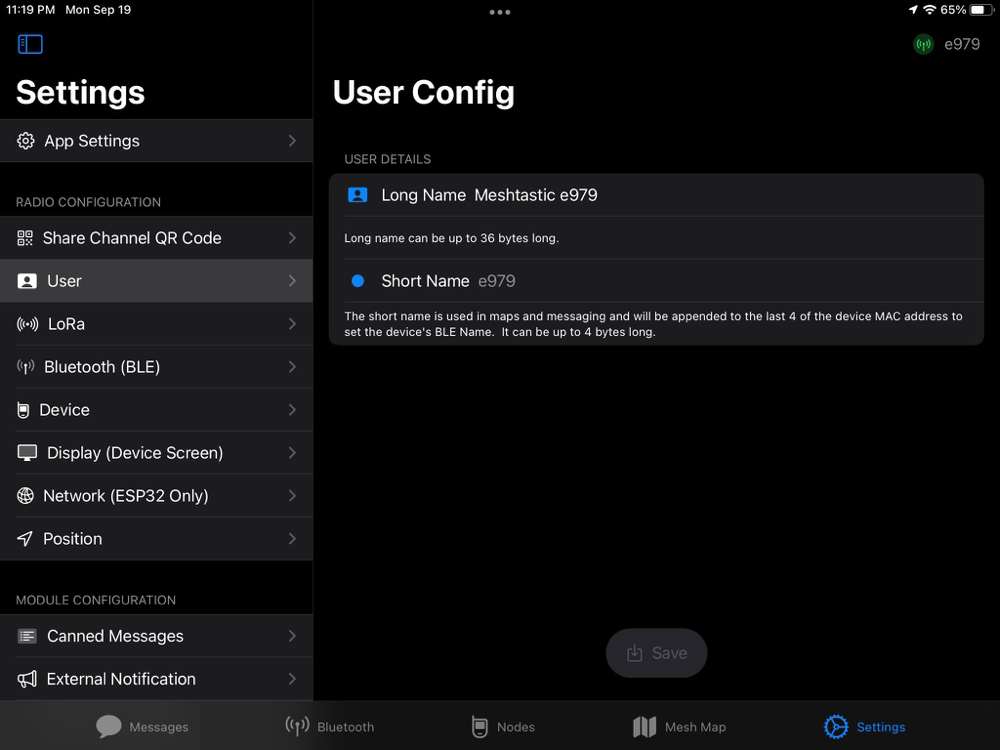Switch to the Nodes tab
This screenshot has height=750, width=1000.
[x=503, y=726]
